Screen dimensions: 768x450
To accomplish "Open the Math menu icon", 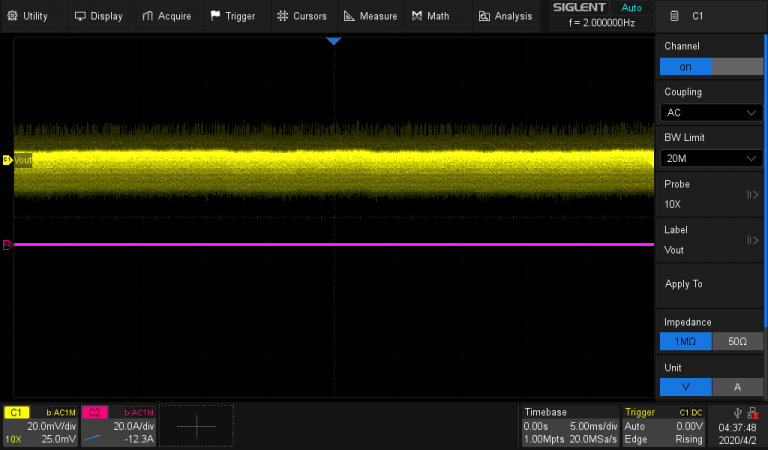I will click(x=416, y=16).
